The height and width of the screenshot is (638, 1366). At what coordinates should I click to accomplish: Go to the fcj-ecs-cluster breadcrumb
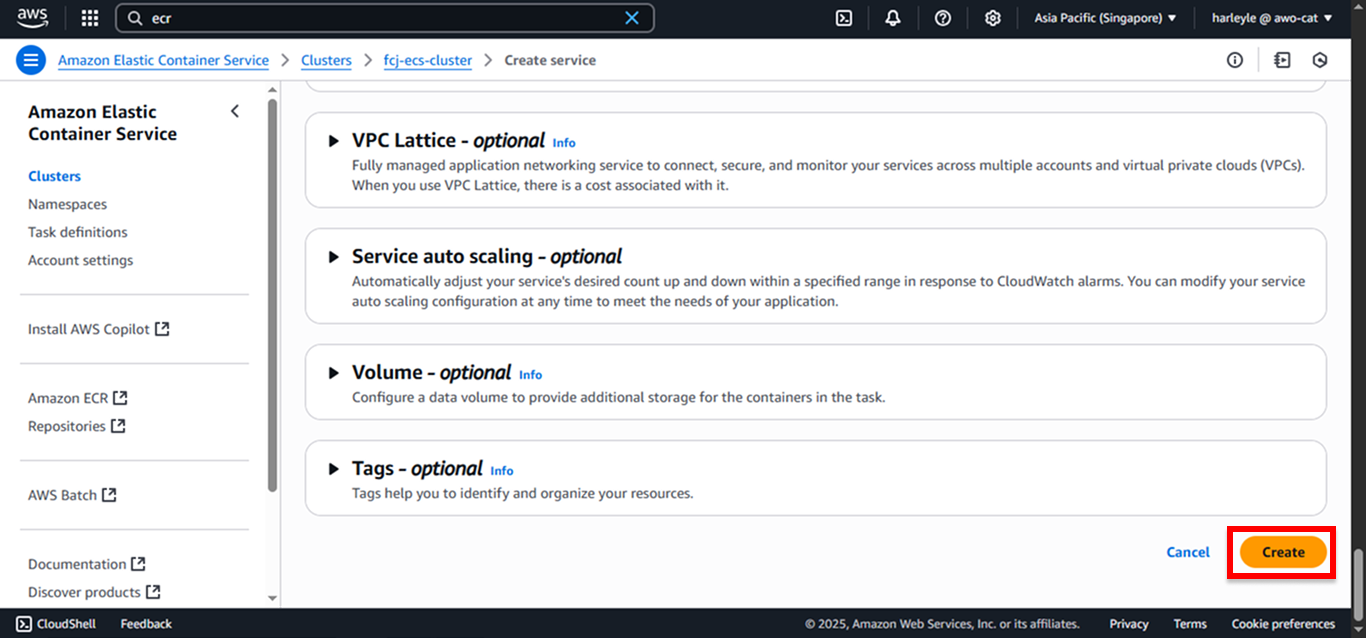428,60
